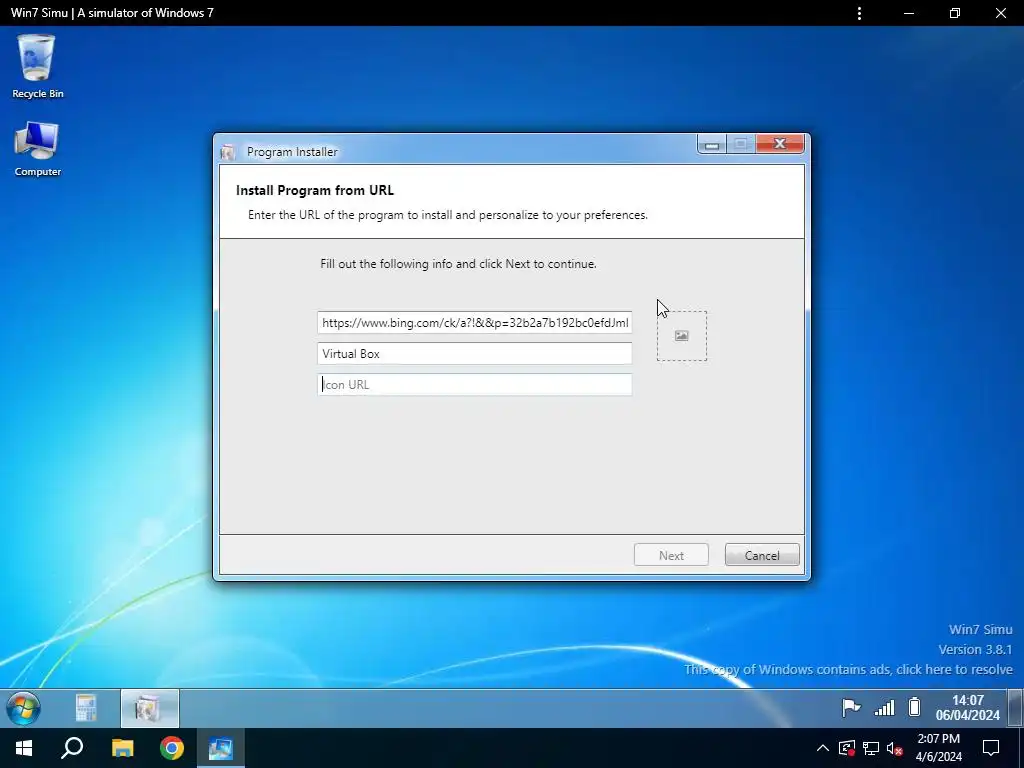Close the Program Installer dialog
Screen dimensions: 1024x768
[780, 144]
